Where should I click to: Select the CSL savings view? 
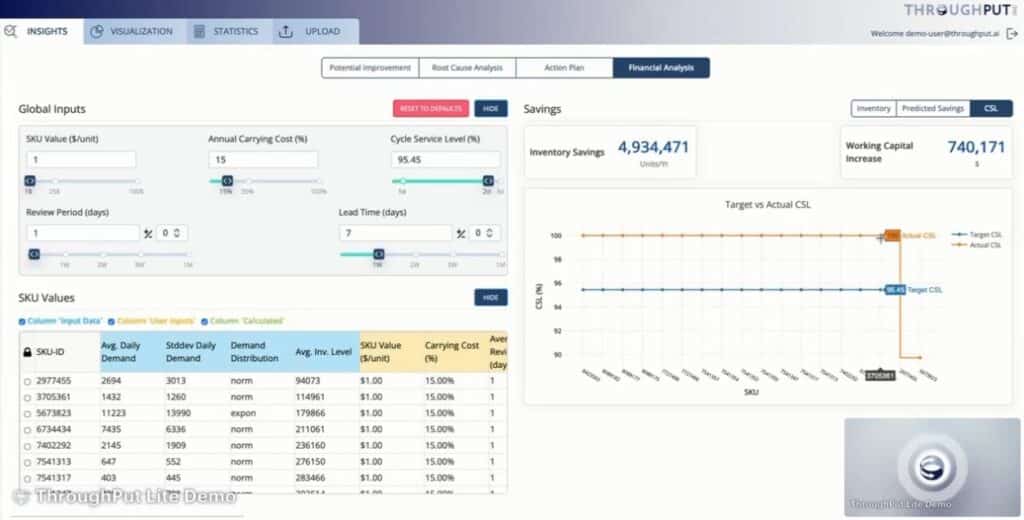pos(991,108)
